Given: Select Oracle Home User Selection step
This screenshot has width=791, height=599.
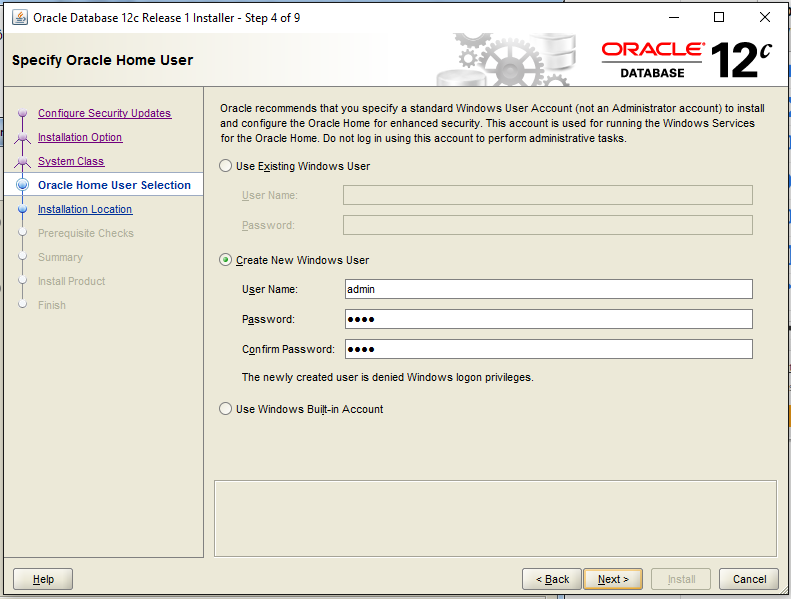Looking at the screenshot, I should 115,185.
